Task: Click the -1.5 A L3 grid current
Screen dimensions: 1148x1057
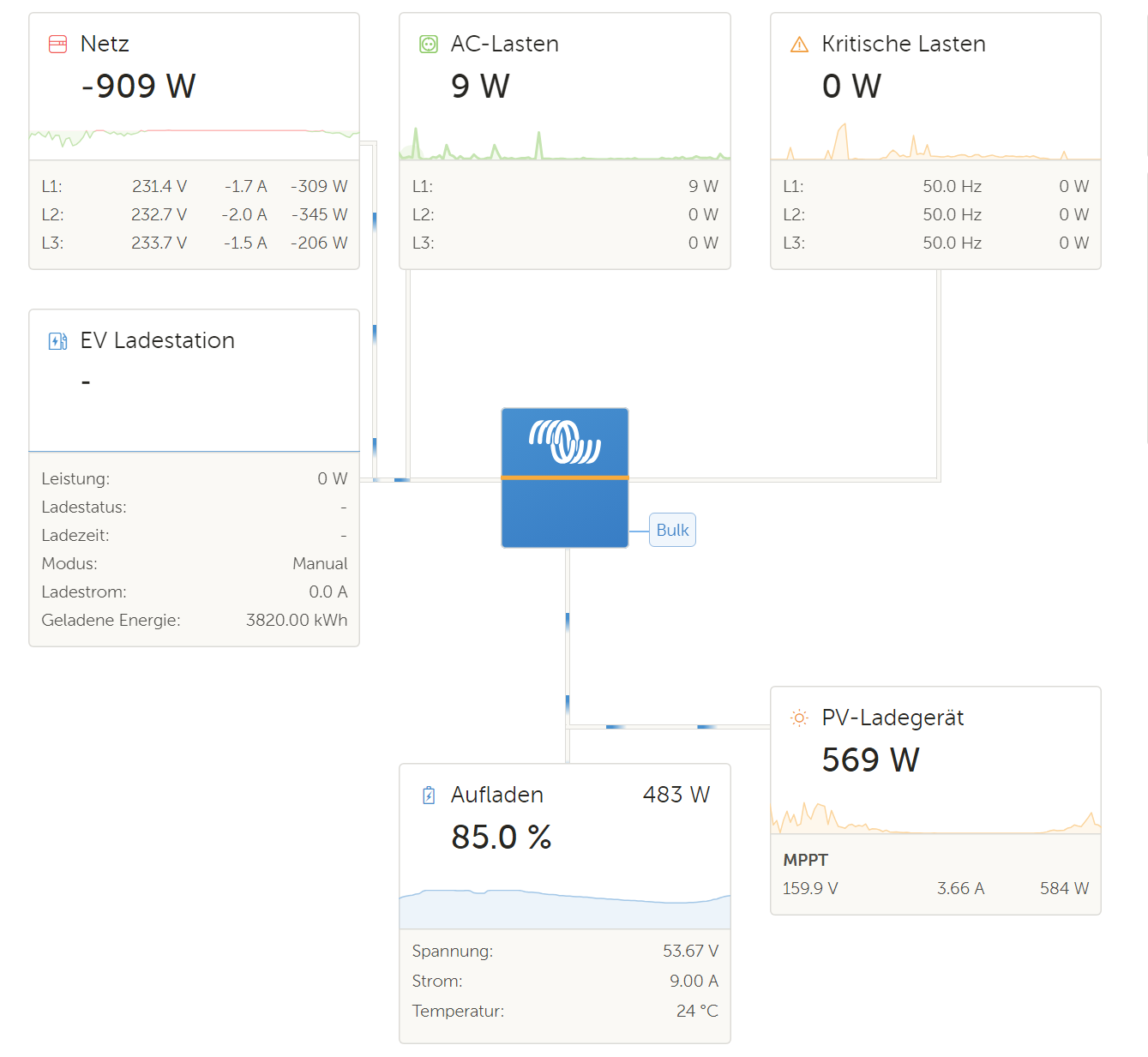Action: tap(245, 243)
